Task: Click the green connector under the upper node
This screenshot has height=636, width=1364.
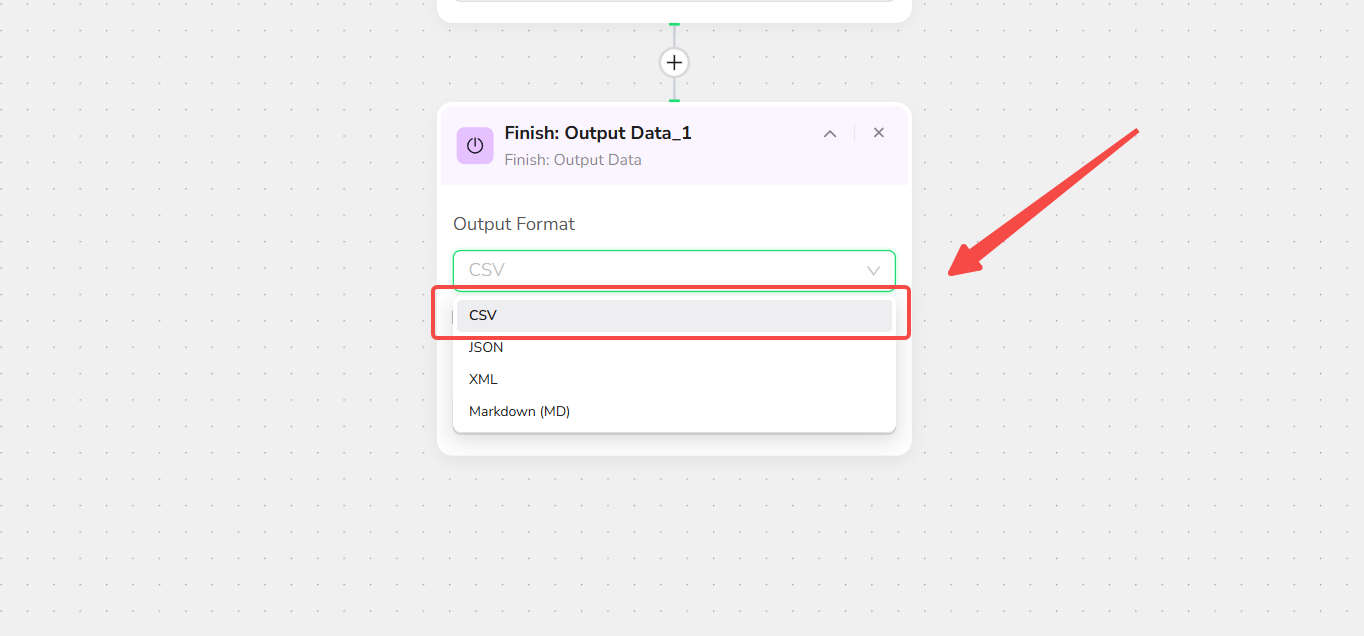Action: [674, 23]
